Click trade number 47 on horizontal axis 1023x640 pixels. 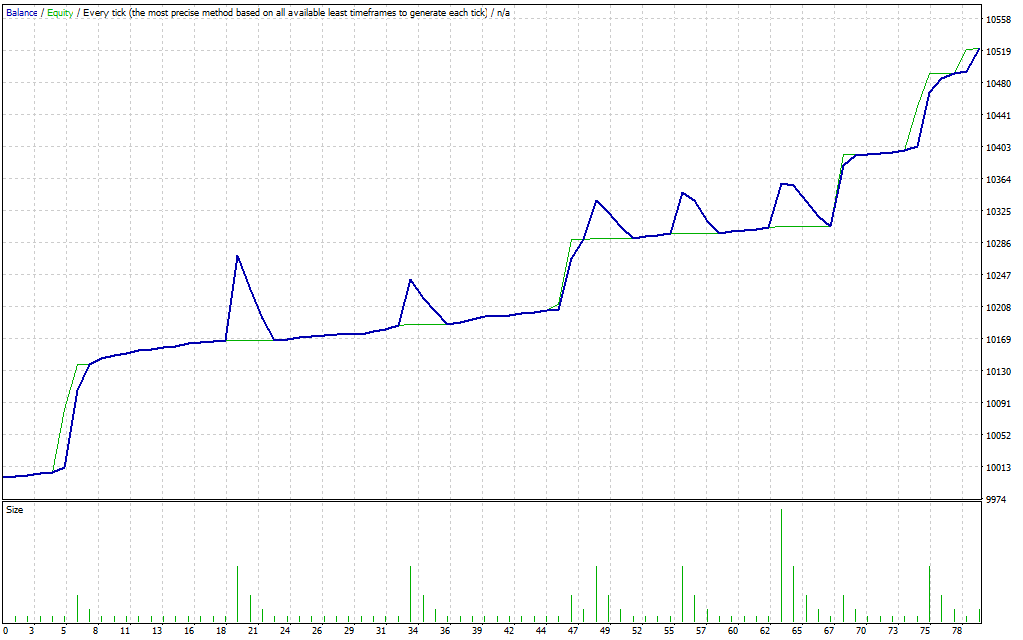click(573, 631)
